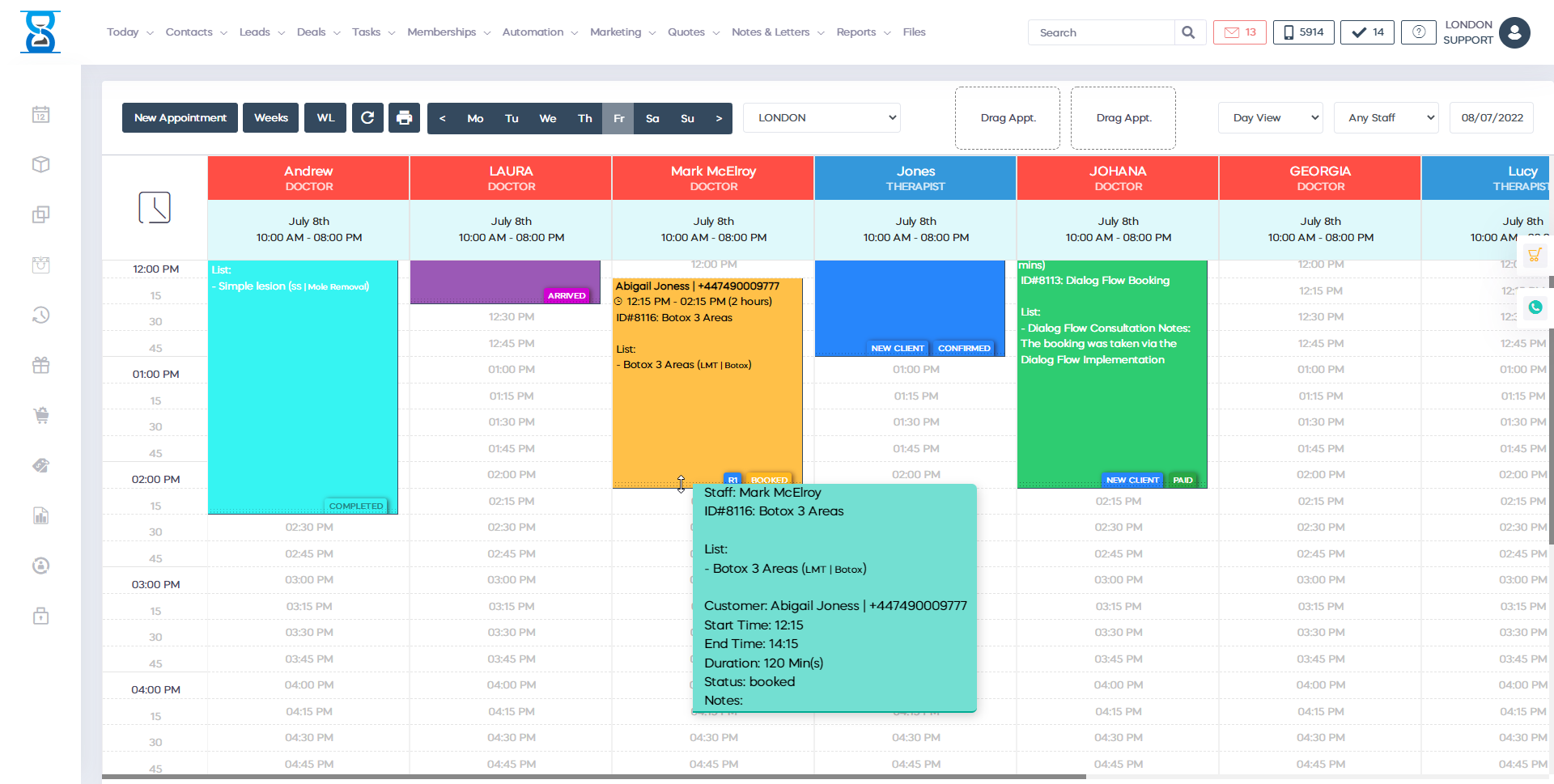
Task: Click the date field showing 08/07/2022
Action: pos(1491,118)
